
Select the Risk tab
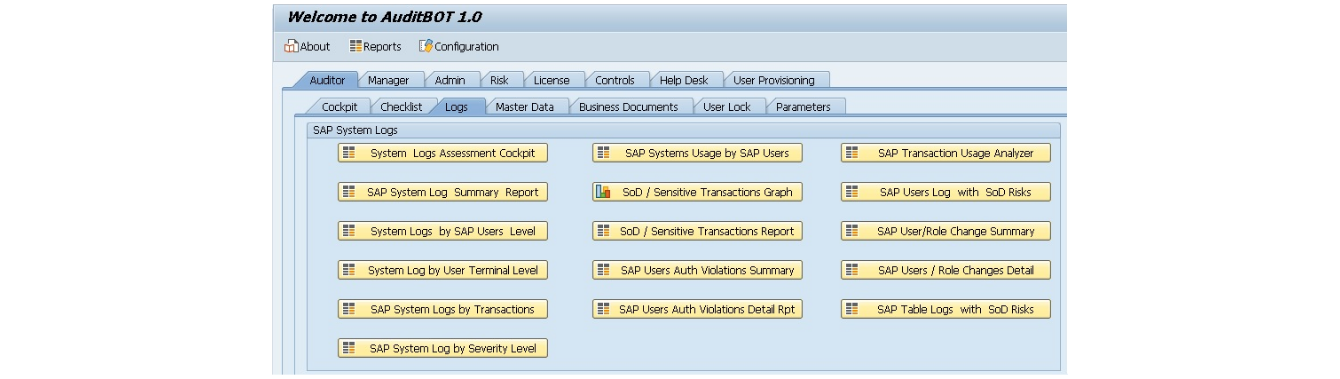[499, 80]
